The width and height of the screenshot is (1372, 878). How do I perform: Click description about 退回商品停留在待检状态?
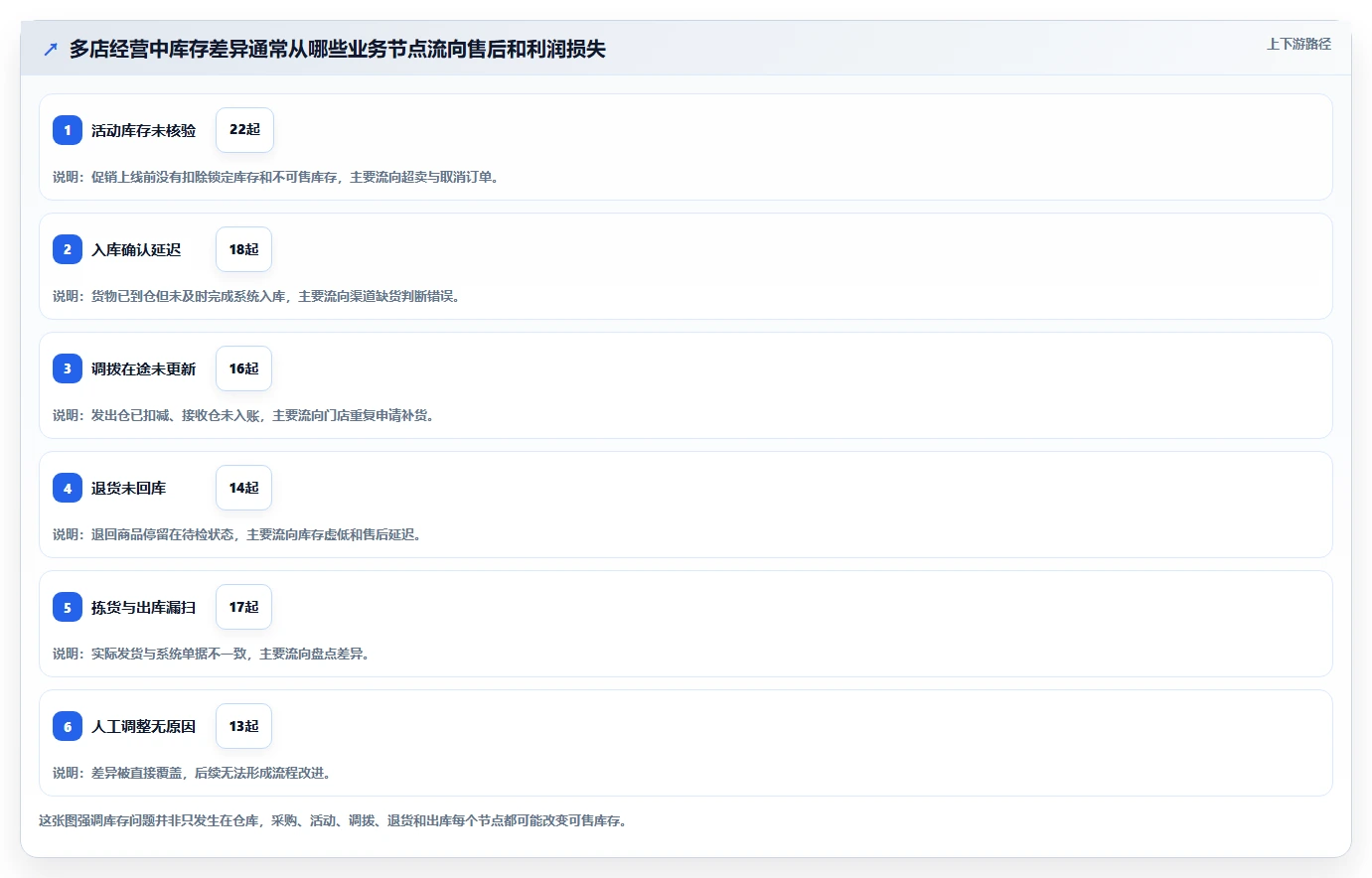(239, 534)
